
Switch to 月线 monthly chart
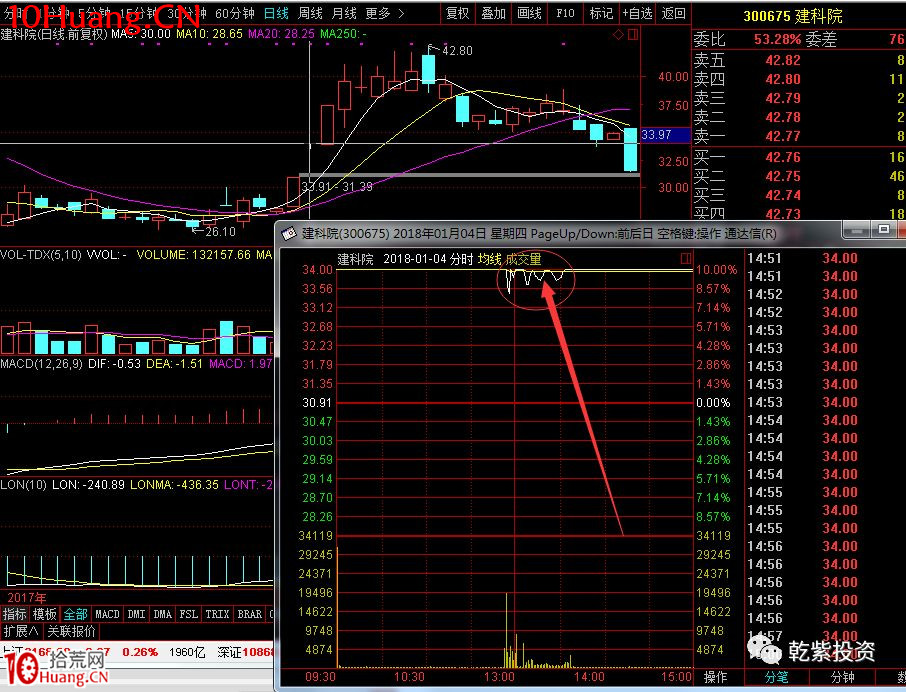[x=344, y=13]
